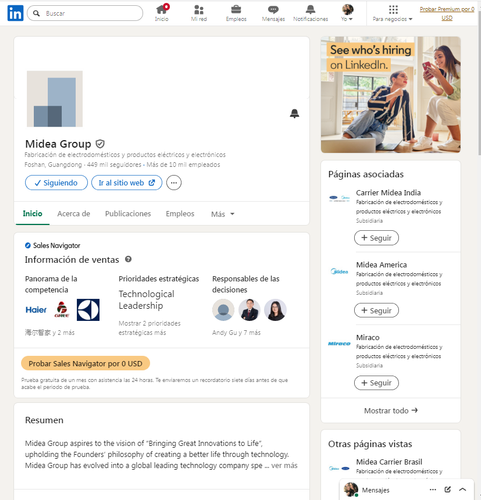Open Mensajes chat icon in top bar

pos(273,13)
